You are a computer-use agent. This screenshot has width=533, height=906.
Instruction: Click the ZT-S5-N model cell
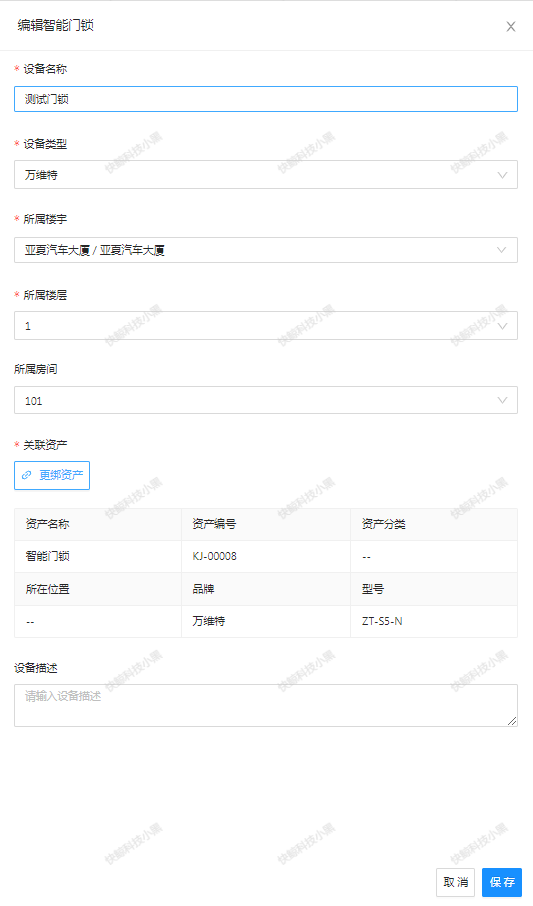tap(434, 621)
